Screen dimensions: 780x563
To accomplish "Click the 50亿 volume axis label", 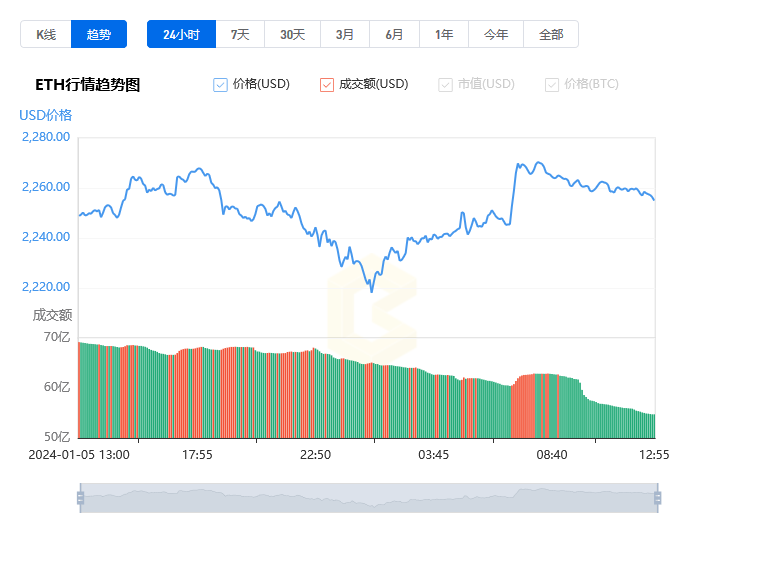I will (57, 437).
